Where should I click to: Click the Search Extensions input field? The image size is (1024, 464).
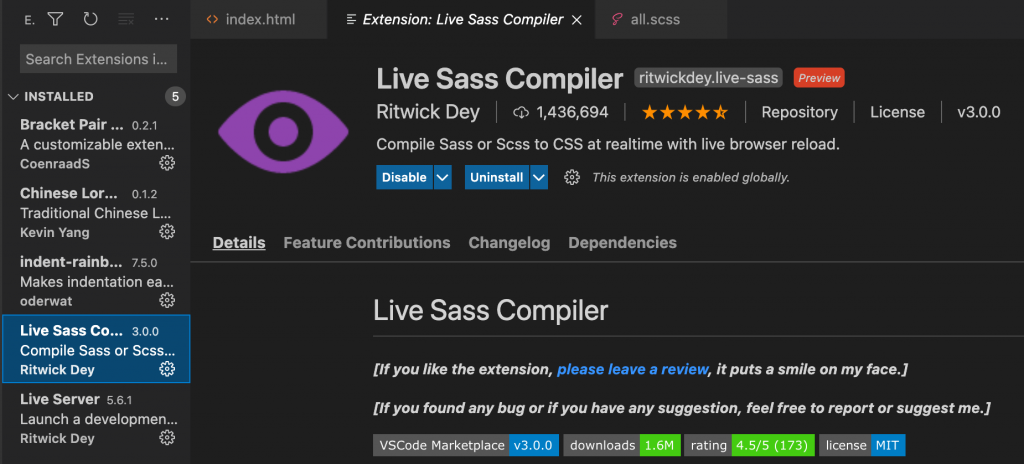99,59
